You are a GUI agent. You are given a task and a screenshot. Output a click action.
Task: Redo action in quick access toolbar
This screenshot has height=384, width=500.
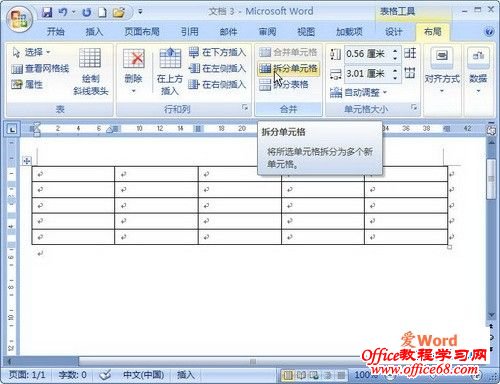(87, 12)
